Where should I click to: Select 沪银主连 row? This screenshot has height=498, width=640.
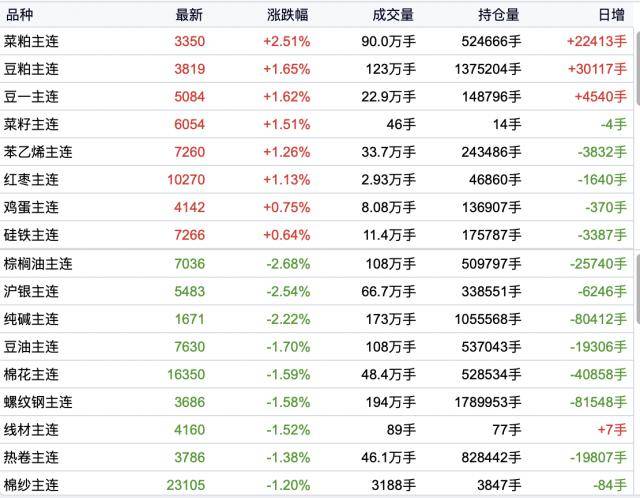(x=316, y=291)
